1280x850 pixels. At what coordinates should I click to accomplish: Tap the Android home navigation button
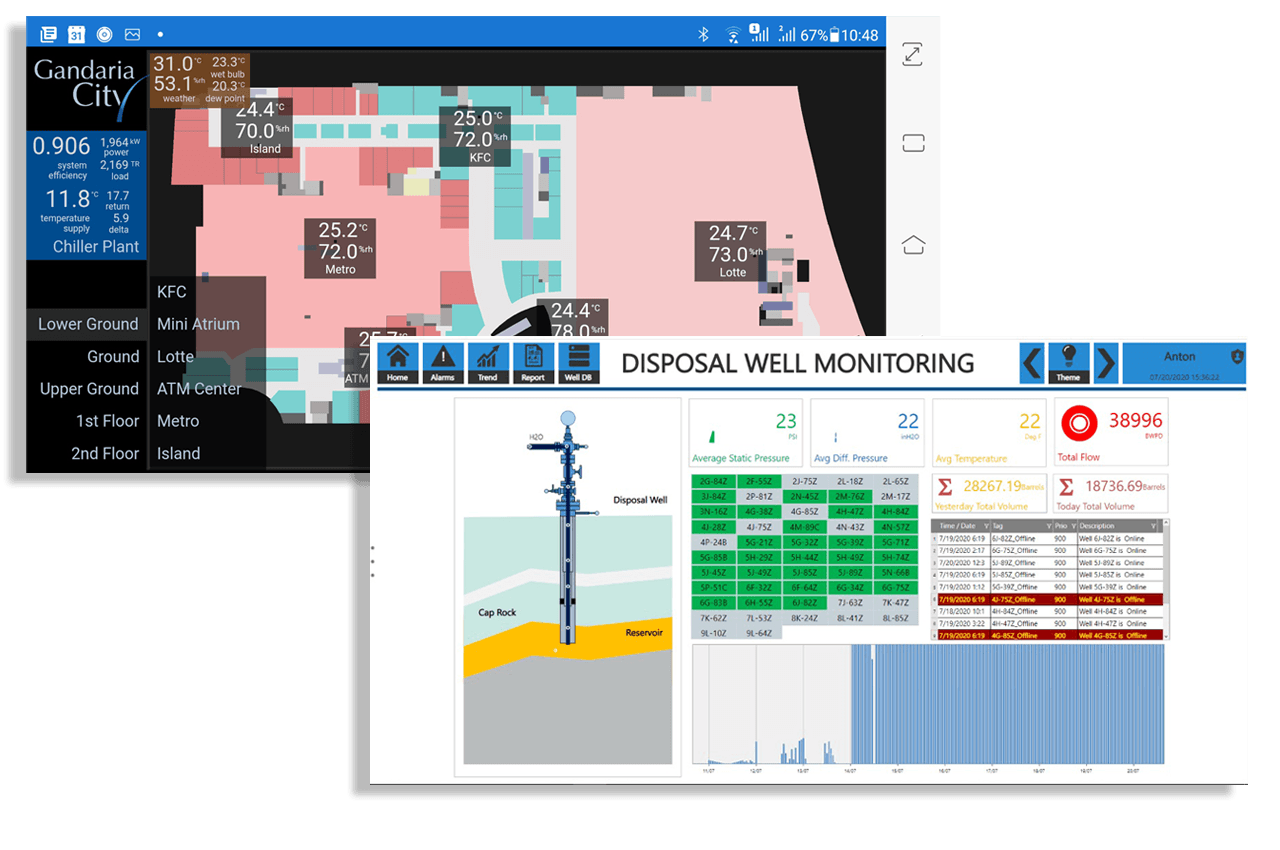(x=913, y=245)
